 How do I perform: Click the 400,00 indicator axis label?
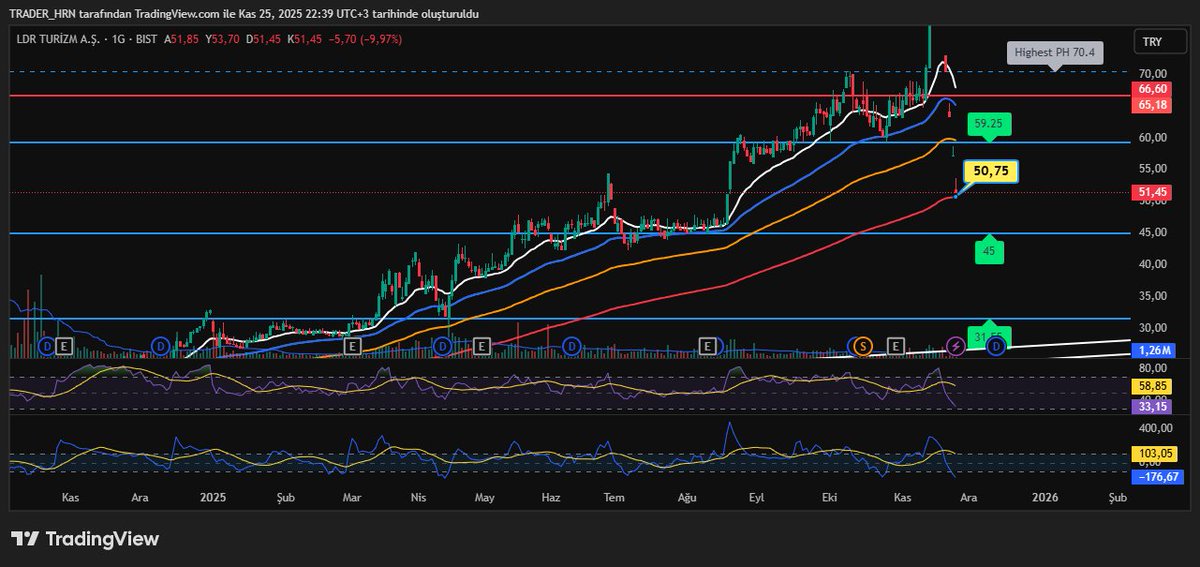(x=1154, y=428)
